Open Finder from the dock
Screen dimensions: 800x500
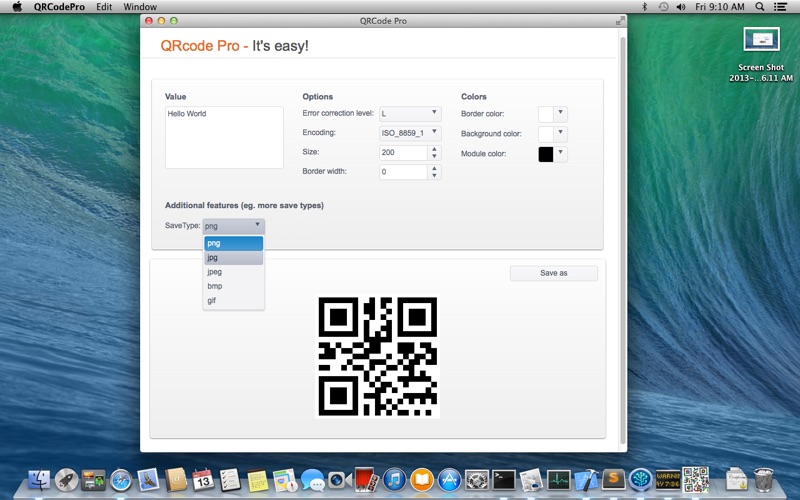click(x=39, y=480)
